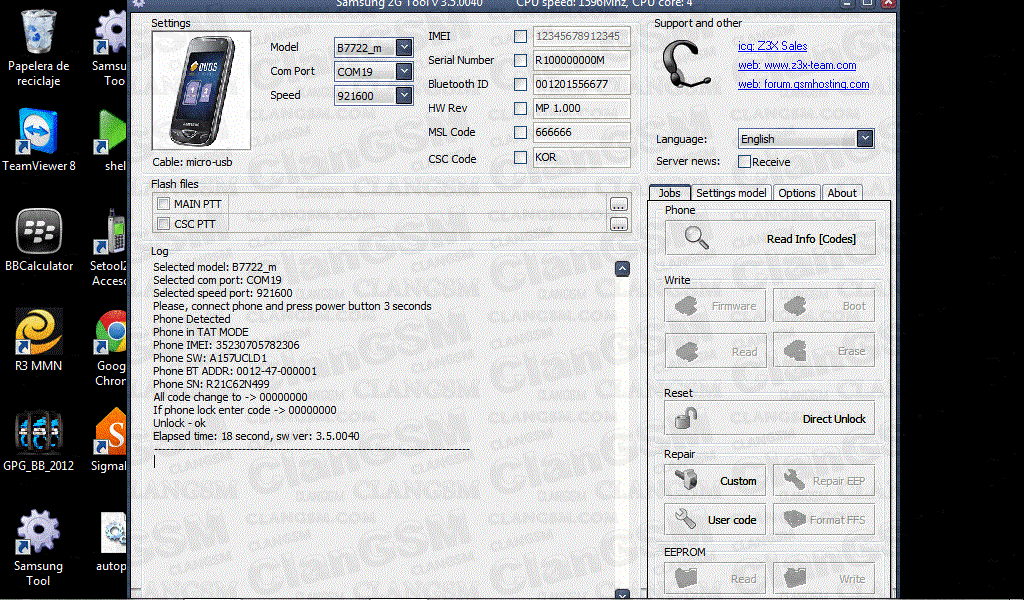Viewport: 1024px width, 600px height.
Task: Open the About tab
Action: [x=842, y=193]
